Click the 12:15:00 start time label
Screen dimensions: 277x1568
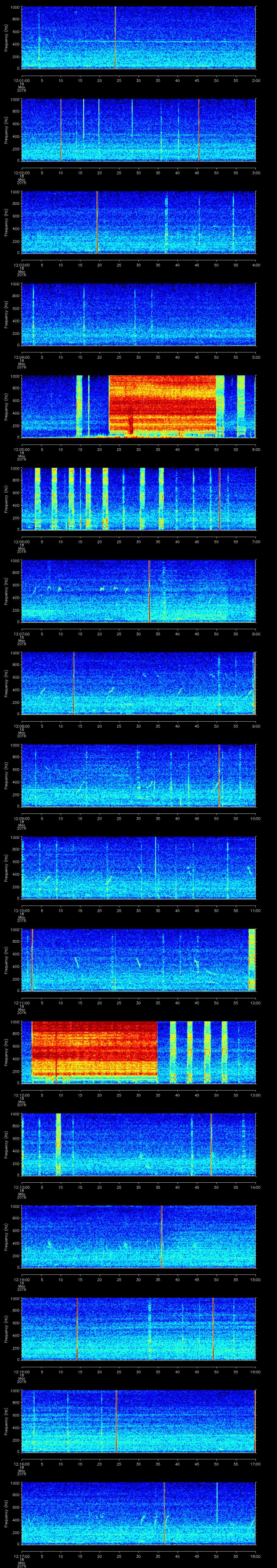point(21,1372)
